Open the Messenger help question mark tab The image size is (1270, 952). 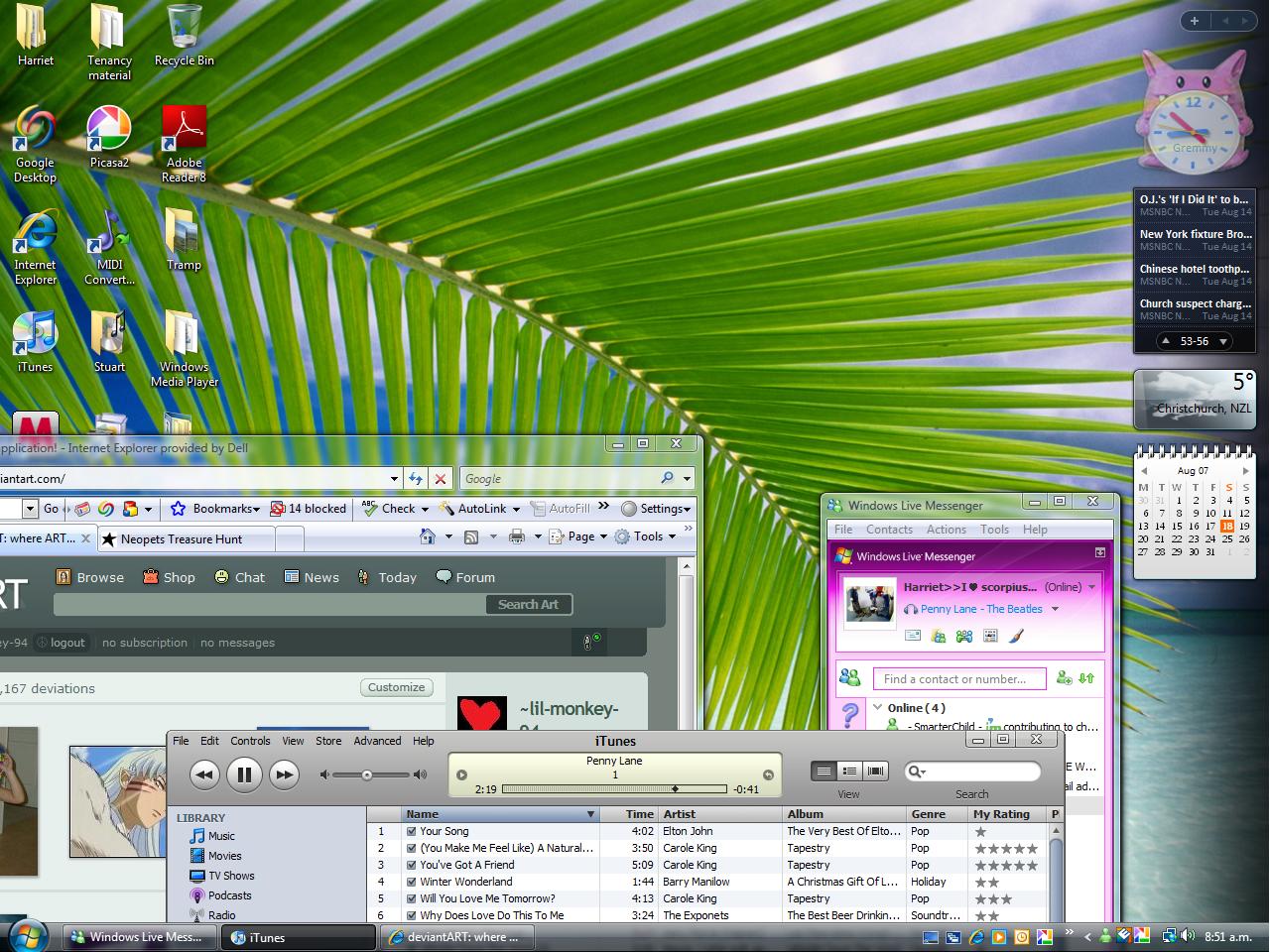pyautogui.click(x=850, y=714)
